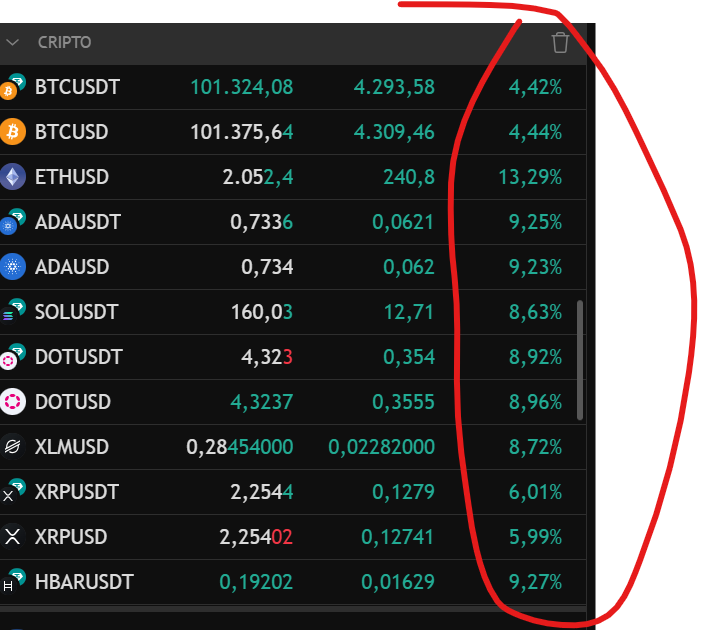Click ETHUSD 13,29% change value

530,177
